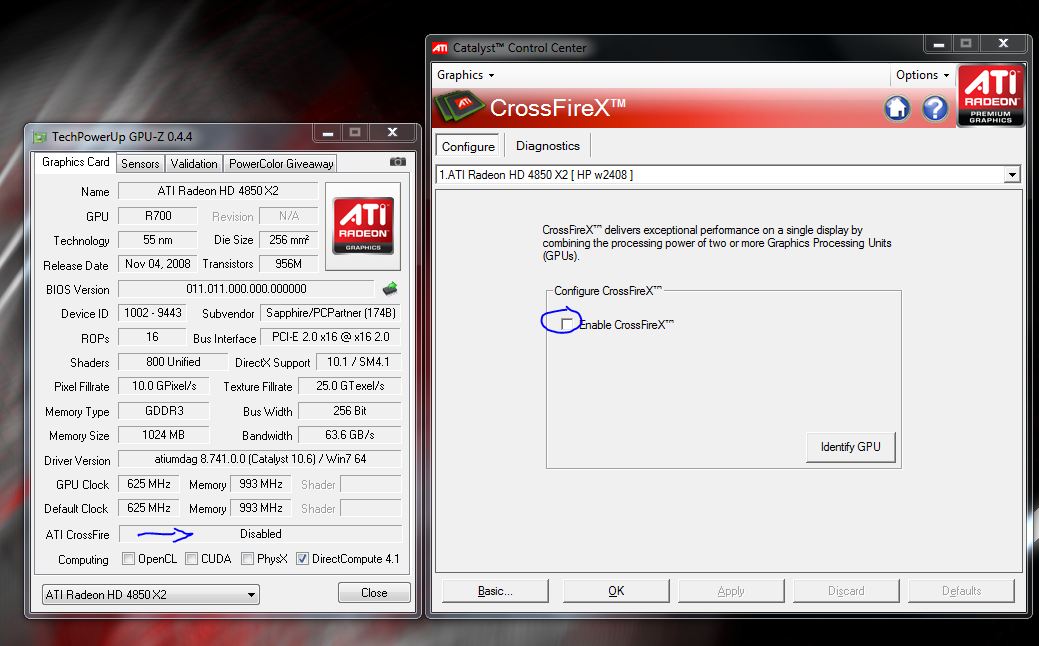
Task: Click the Defaults button
Action: [961, 591]
